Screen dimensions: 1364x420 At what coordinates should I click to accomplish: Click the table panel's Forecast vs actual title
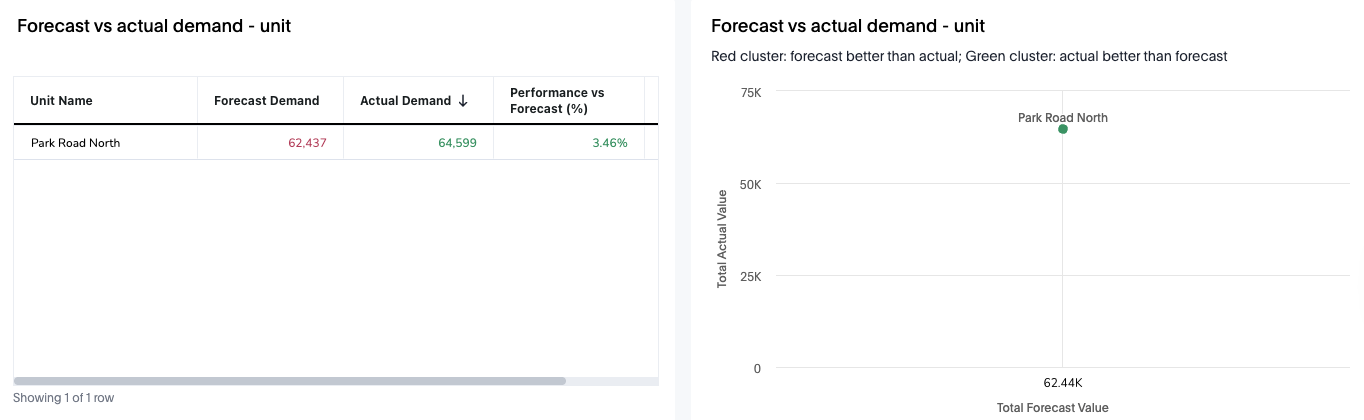[x=154, y=27]
